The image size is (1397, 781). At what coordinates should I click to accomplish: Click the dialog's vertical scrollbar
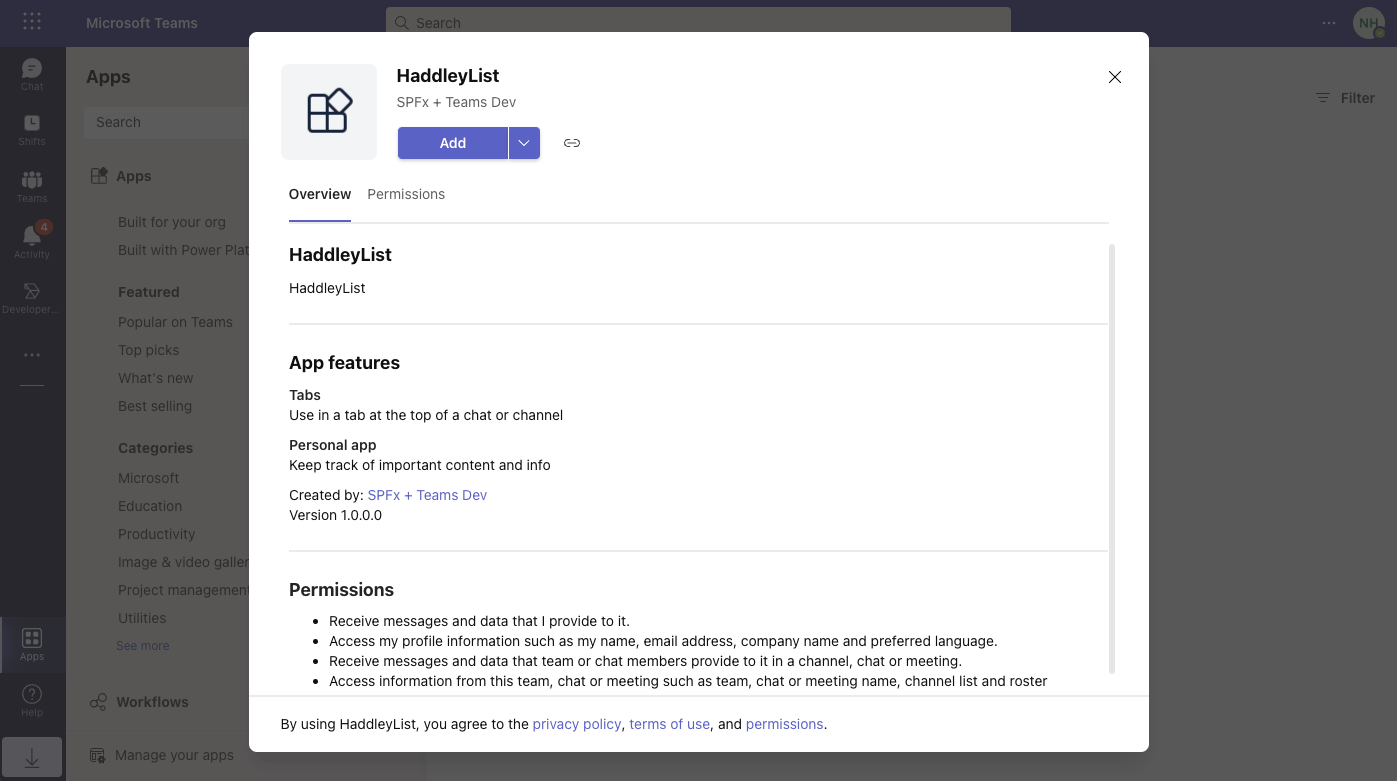[1112, 458]
